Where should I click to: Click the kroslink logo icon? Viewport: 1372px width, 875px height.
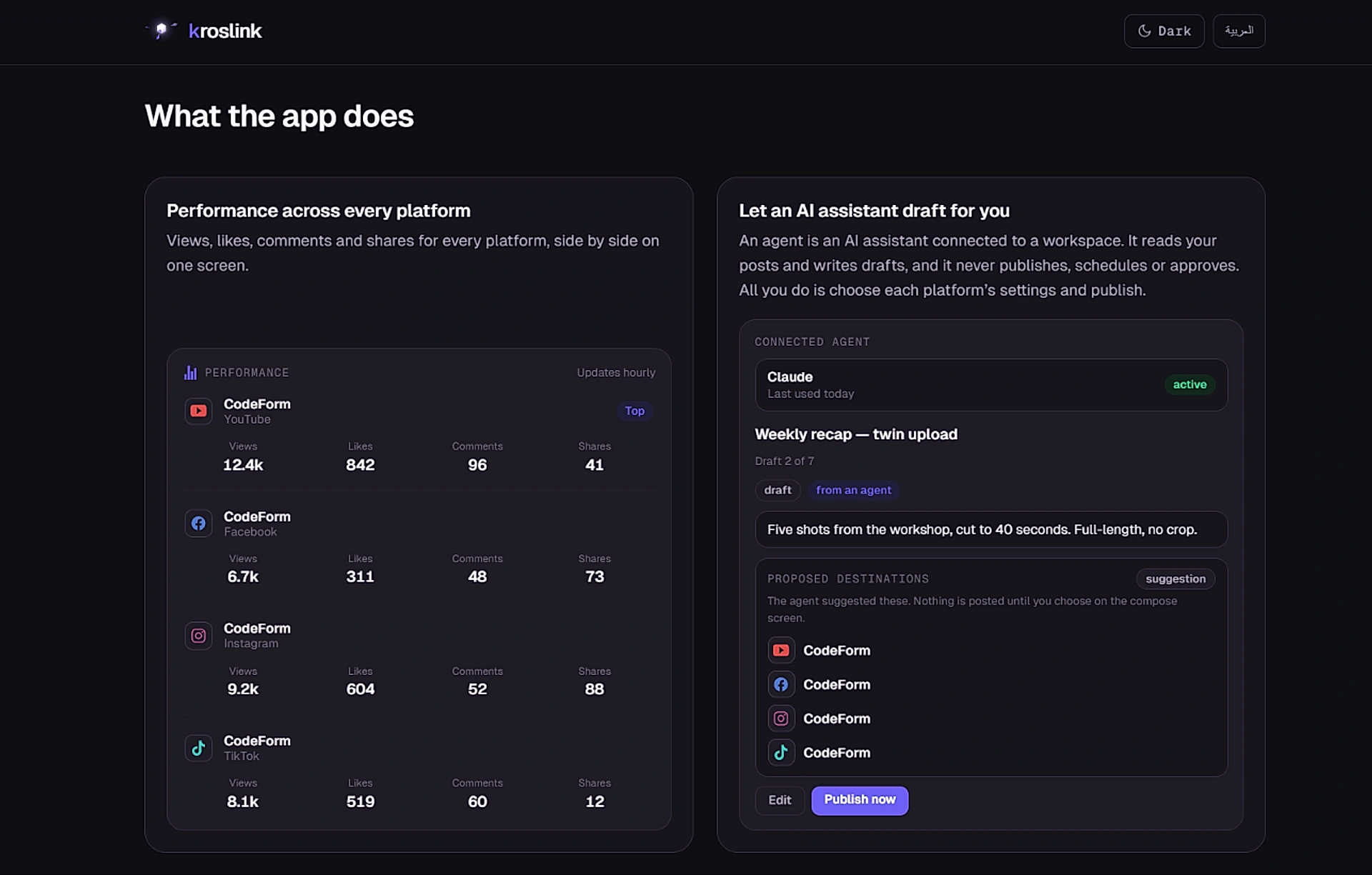(x=161, y=30)
